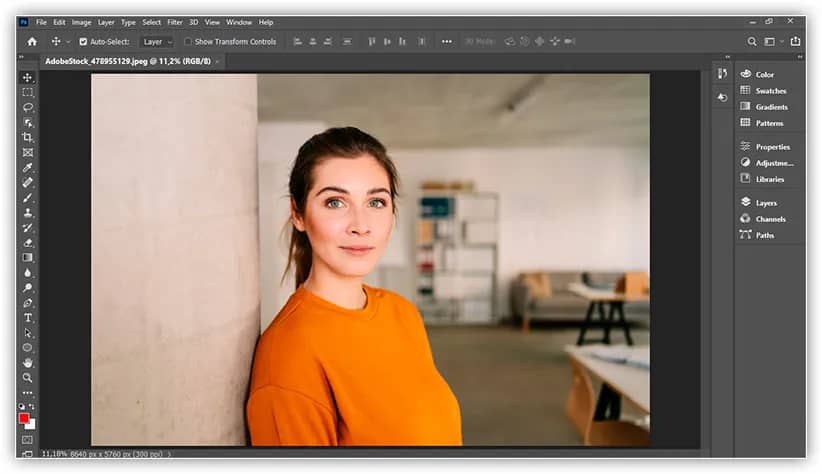Open the Swatches panel
822x474 pixels.
click(770, 91)
